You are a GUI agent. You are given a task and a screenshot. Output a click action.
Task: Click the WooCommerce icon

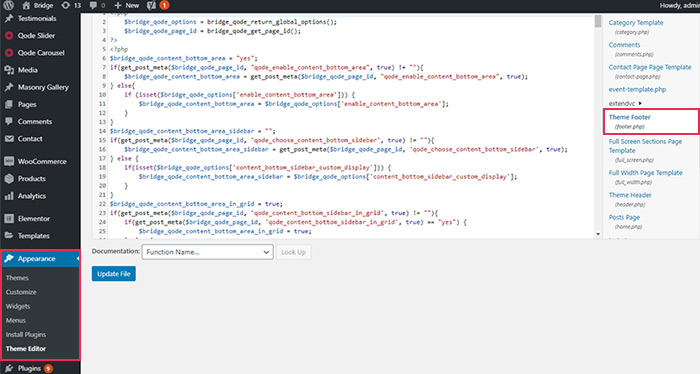click(9, 162)
